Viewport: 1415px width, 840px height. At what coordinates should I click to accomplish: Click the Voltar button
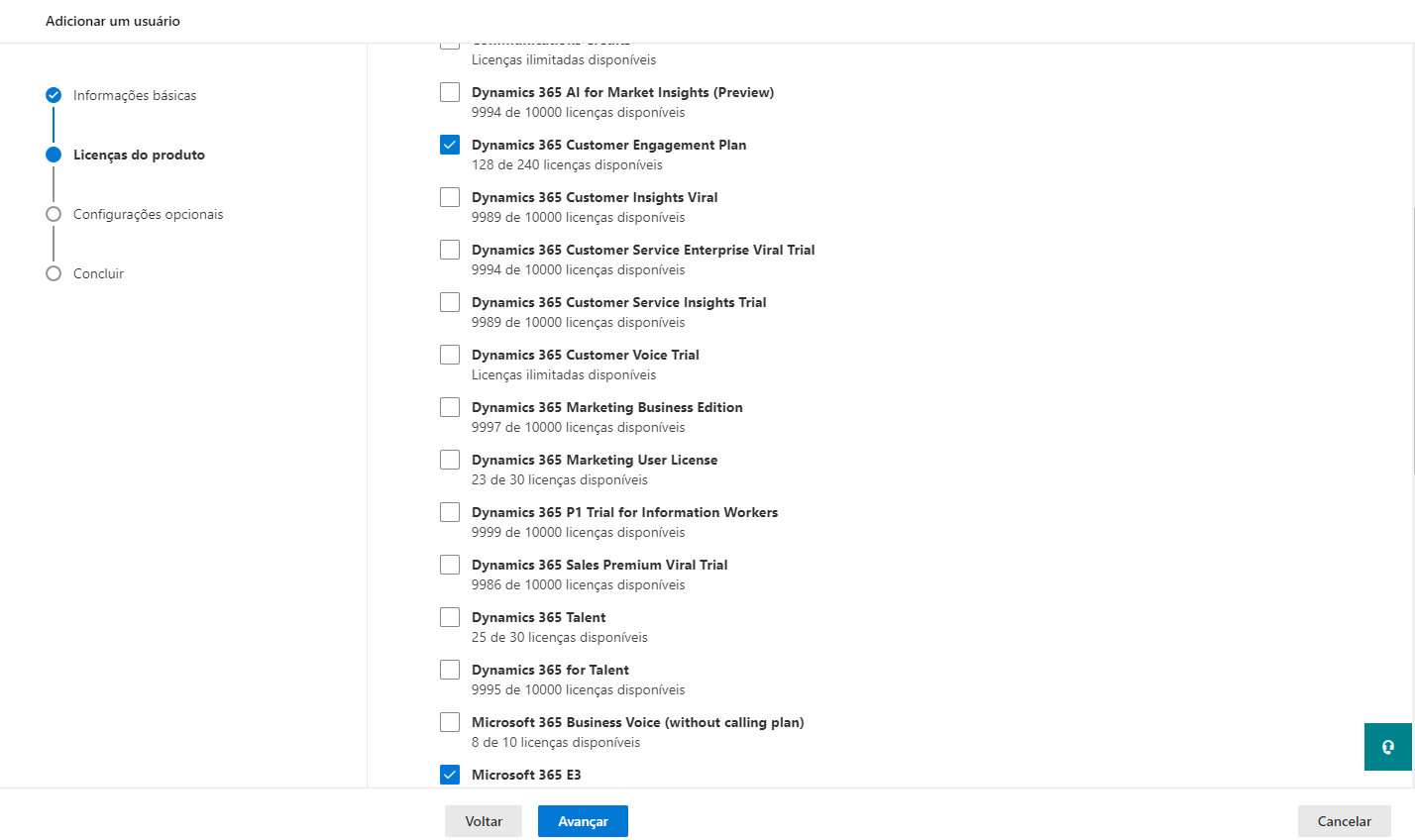(484, 821)
